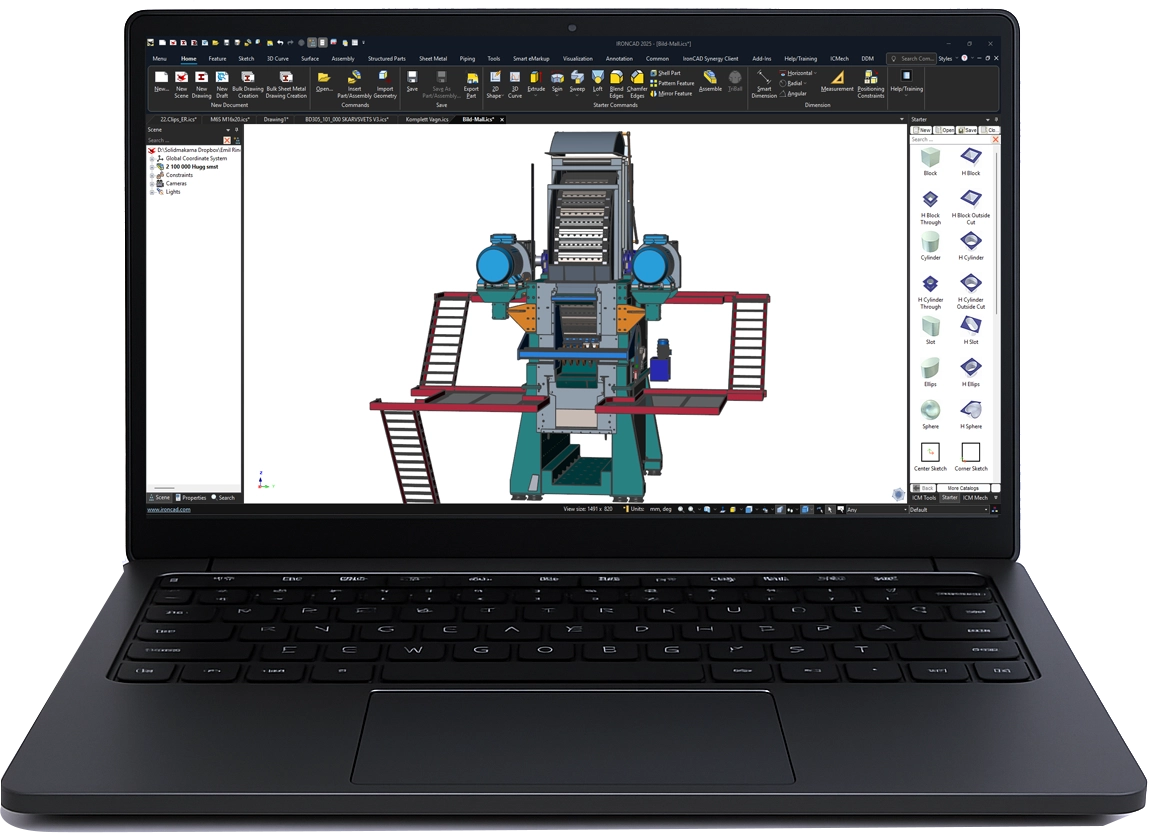1149x833 pixels.
Task: Expand the Cameras tree node
Action: click(152, 183)
